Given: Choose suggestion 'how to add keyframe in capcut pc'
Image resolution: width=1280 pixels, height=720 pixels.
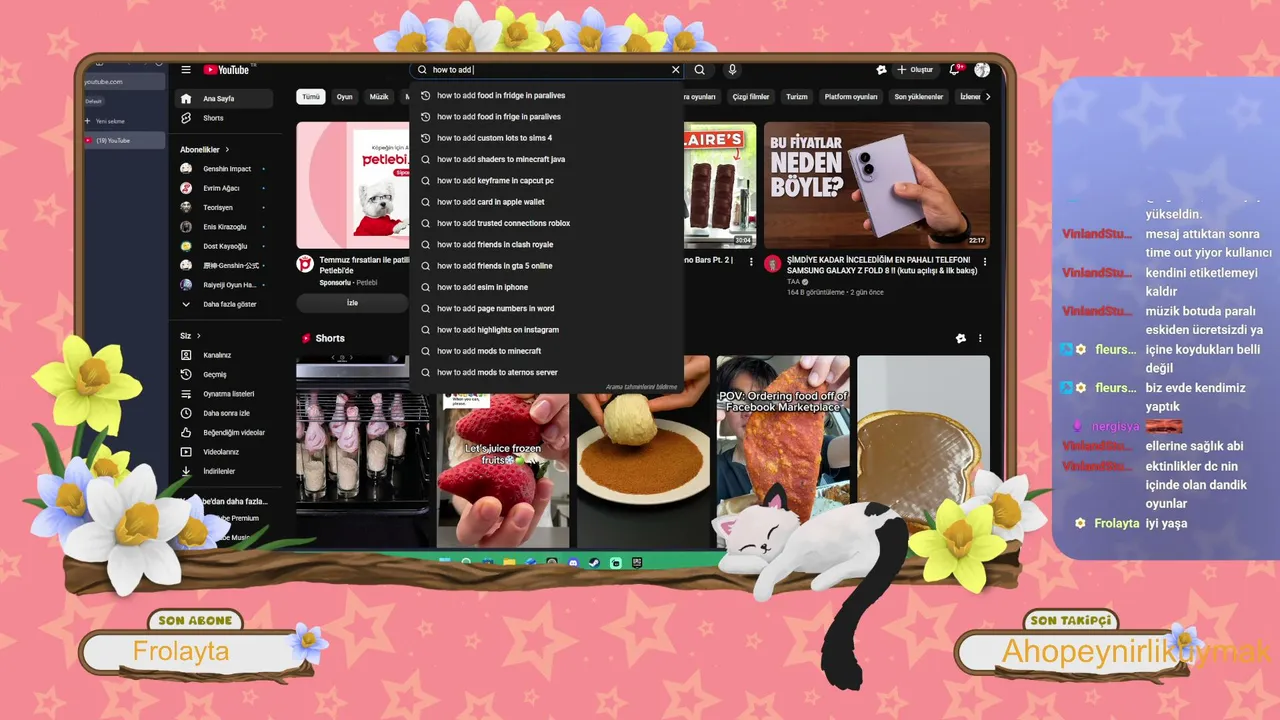Looking at the screenshot, I should pyautogui.click(x=546, y=181).
